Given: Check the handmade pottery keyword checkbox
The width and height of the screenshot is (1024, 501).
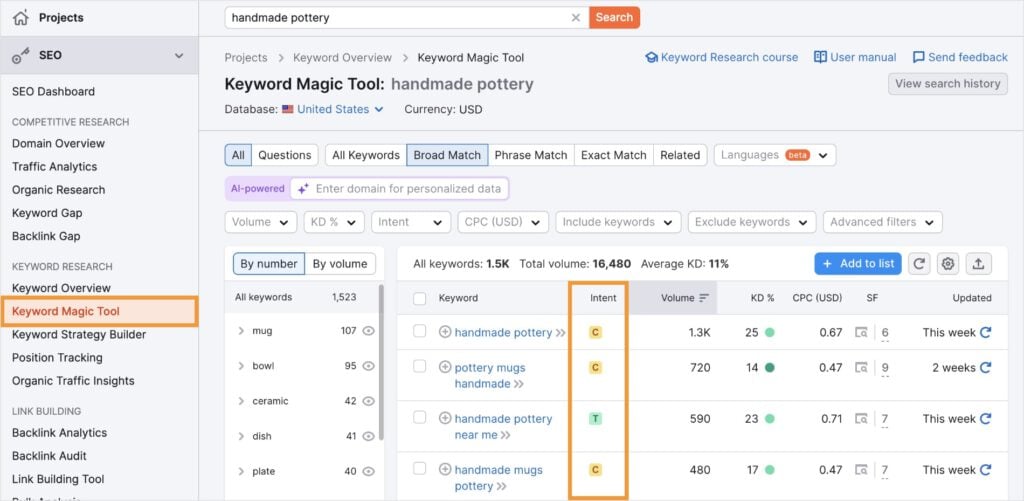Looking at the screenshot, I should pyautogui.click(x=420, y=332).
